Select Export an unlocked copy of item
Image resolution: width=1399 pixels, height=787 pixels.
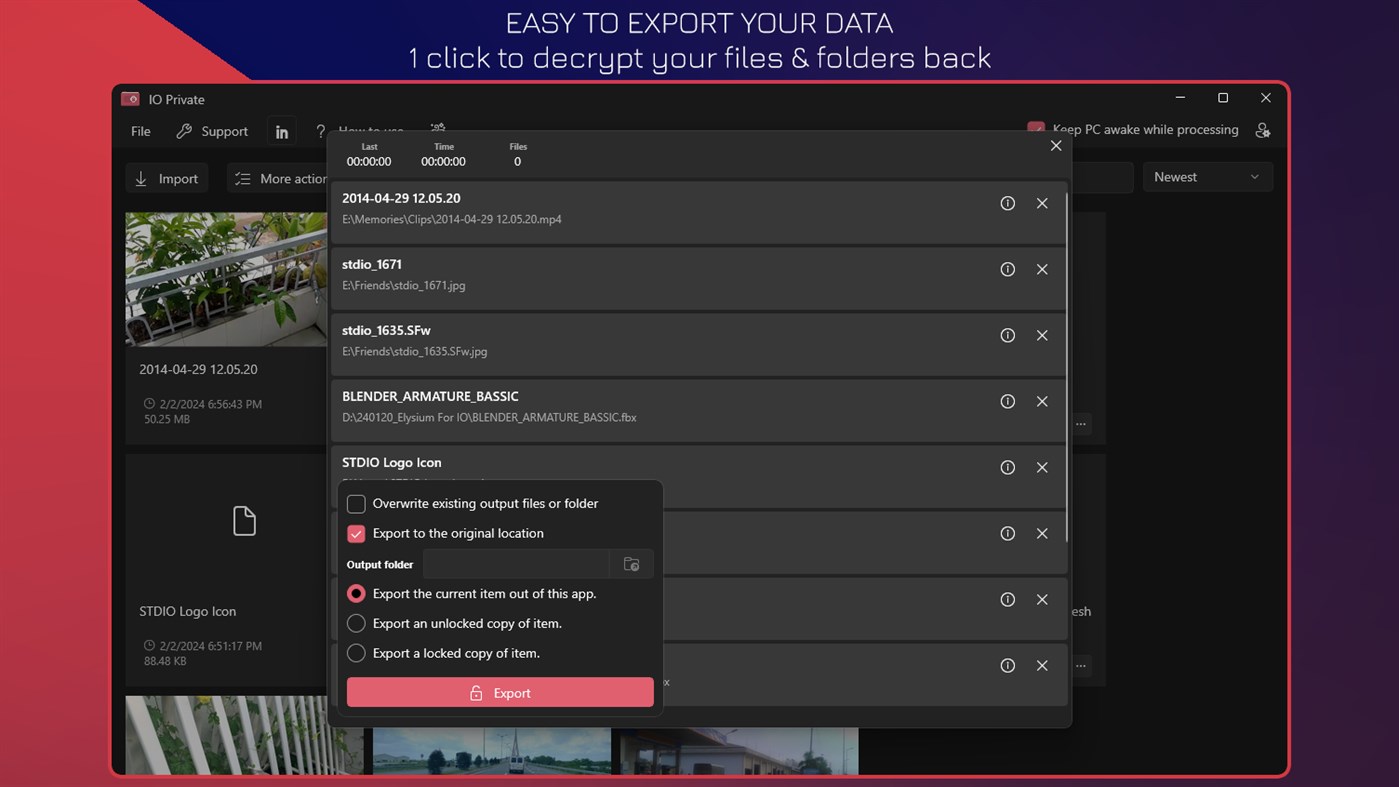(356, 623)
